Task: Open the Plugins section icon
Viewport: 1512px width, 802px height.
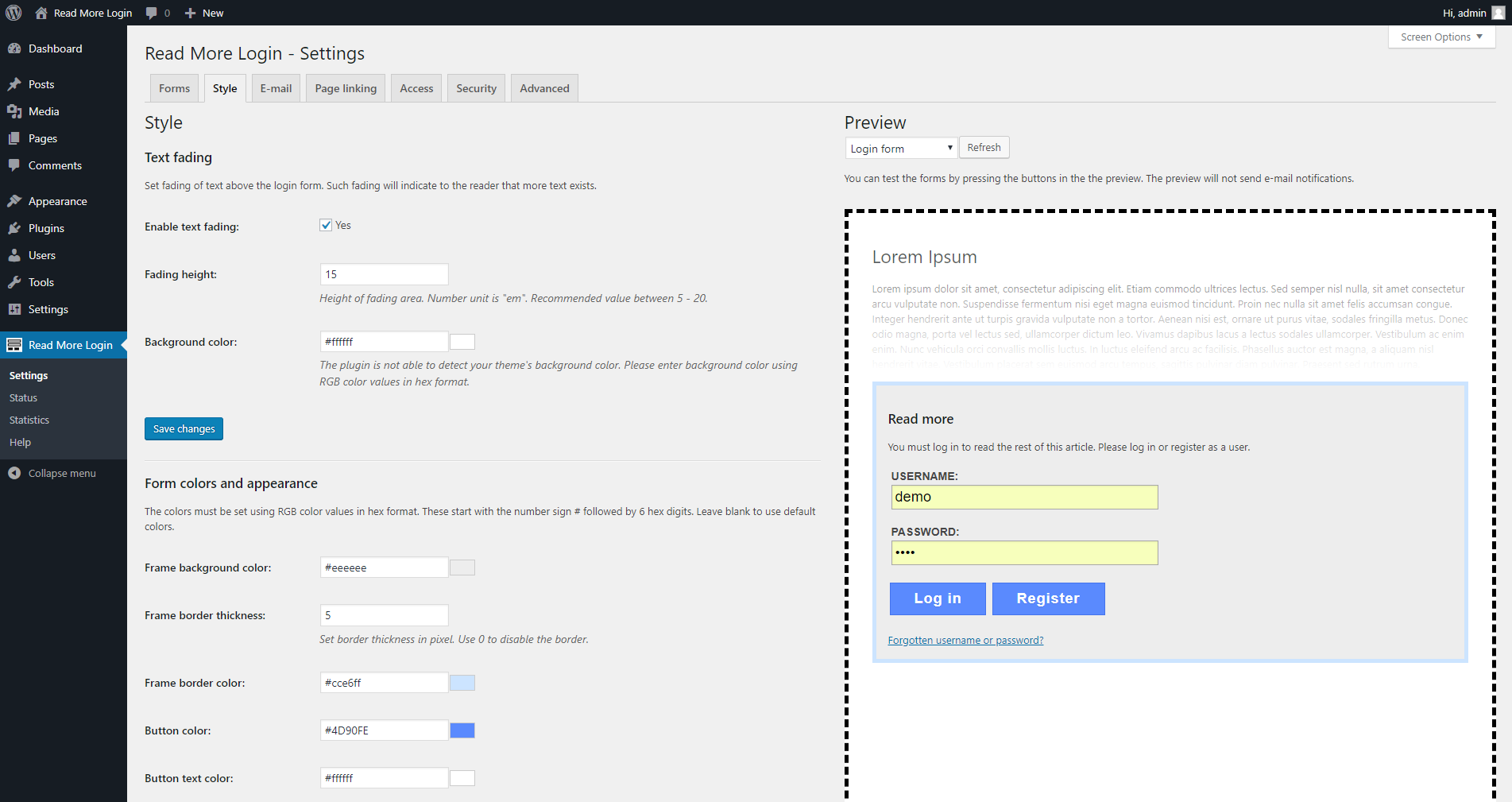Action: [16, 228]
